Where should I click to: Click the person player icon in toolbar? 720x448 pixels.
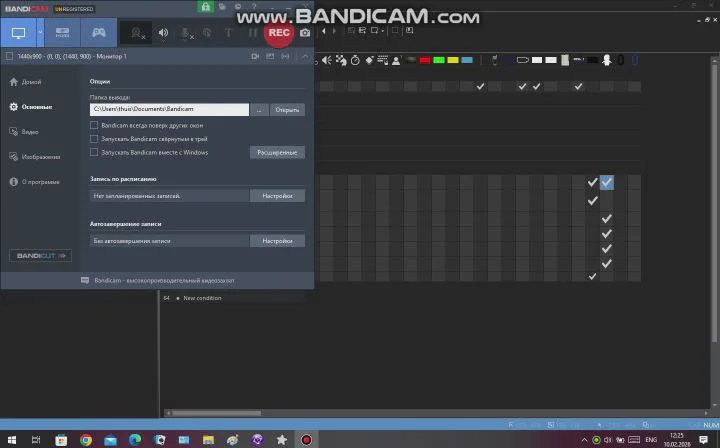pos(396,60)
